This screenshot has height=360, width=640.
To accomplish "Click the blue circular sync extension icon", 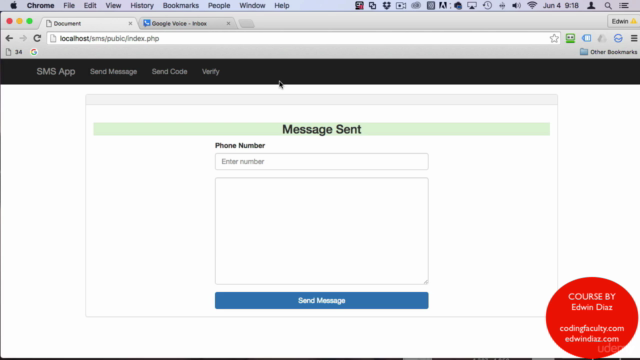I will [618, 38].
